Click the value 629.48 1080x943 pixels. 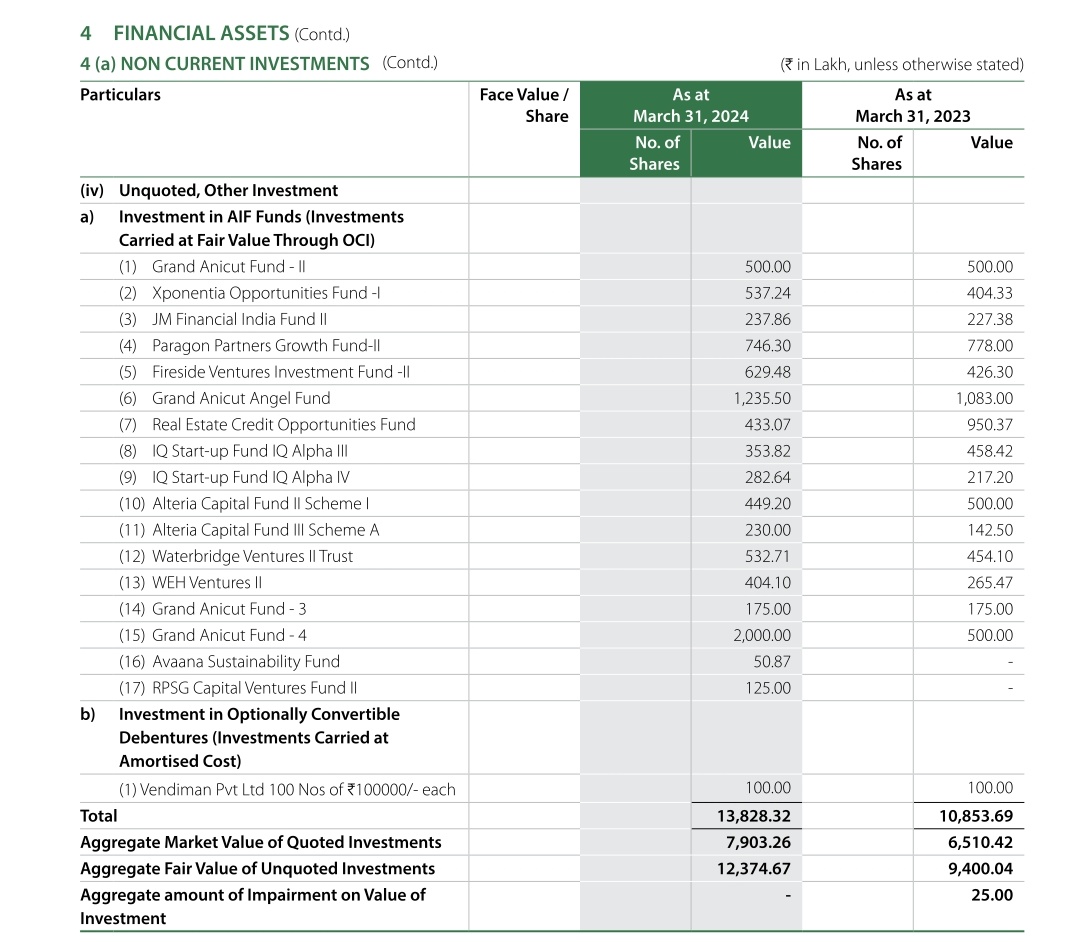pyautogui.click(x=767, y=372)
